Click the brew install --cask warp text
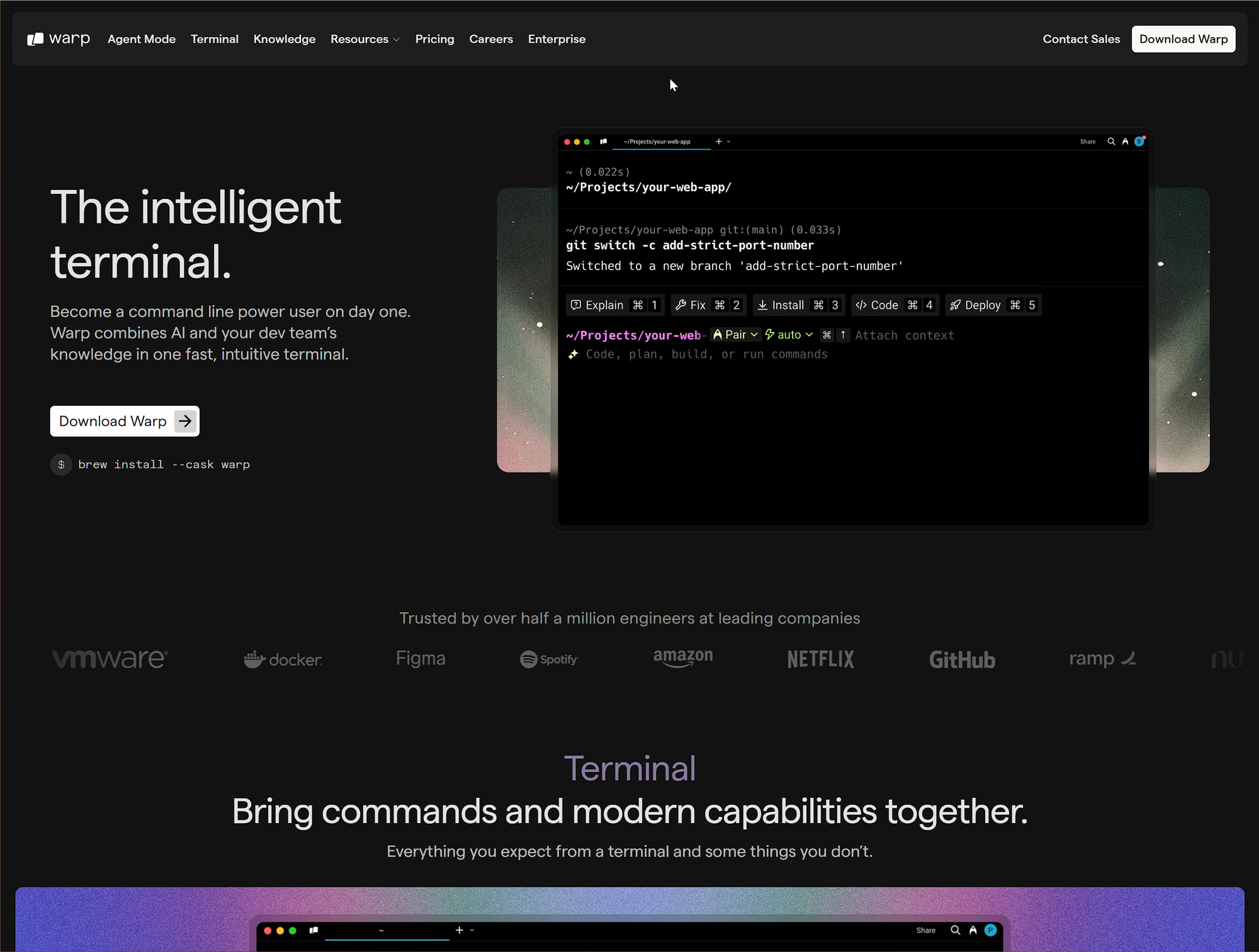 point(164,464)
